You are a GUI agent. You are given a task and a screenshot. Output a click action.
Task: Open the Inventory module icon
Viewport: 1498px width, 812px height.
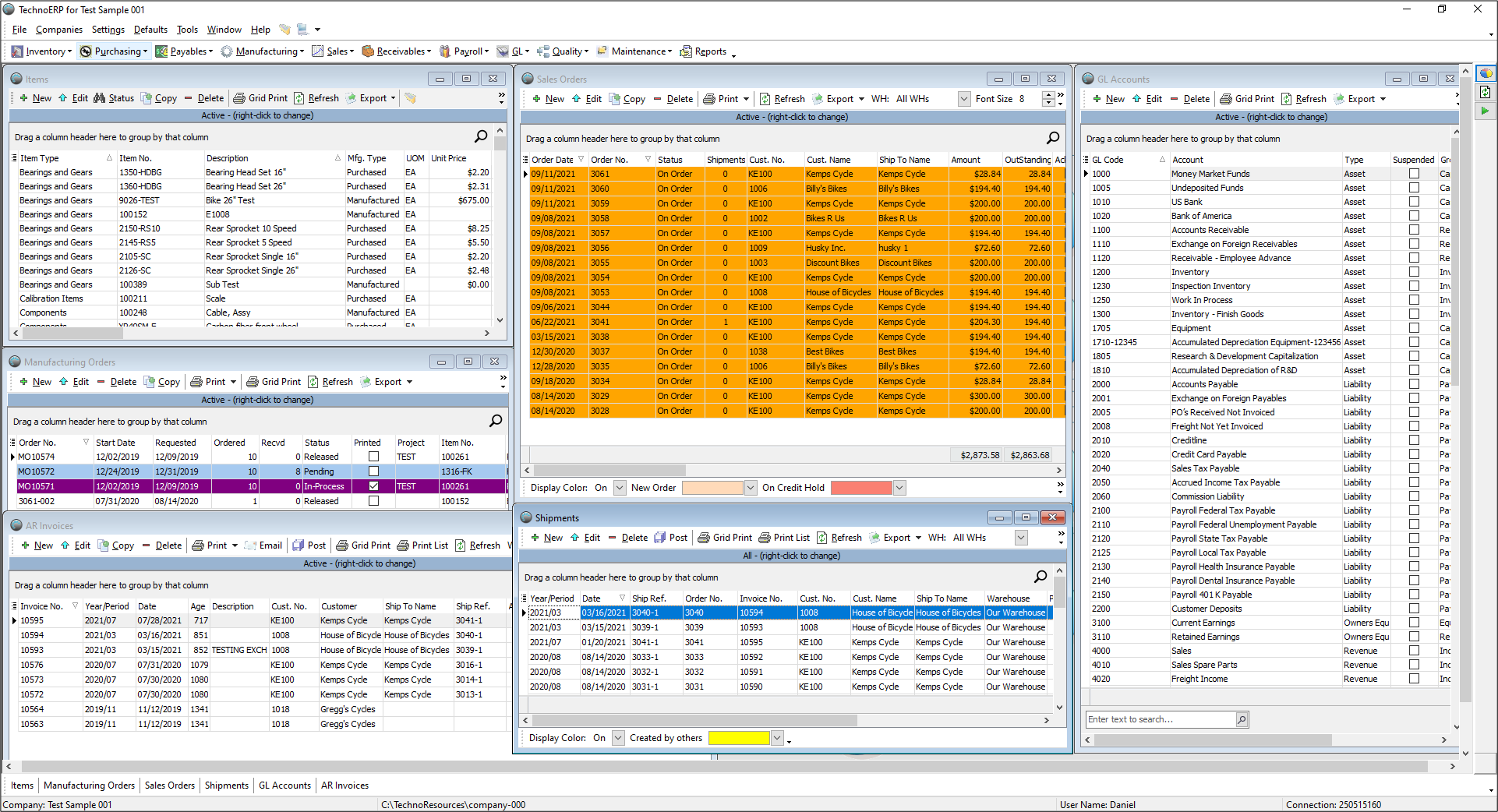pos(17,51)
